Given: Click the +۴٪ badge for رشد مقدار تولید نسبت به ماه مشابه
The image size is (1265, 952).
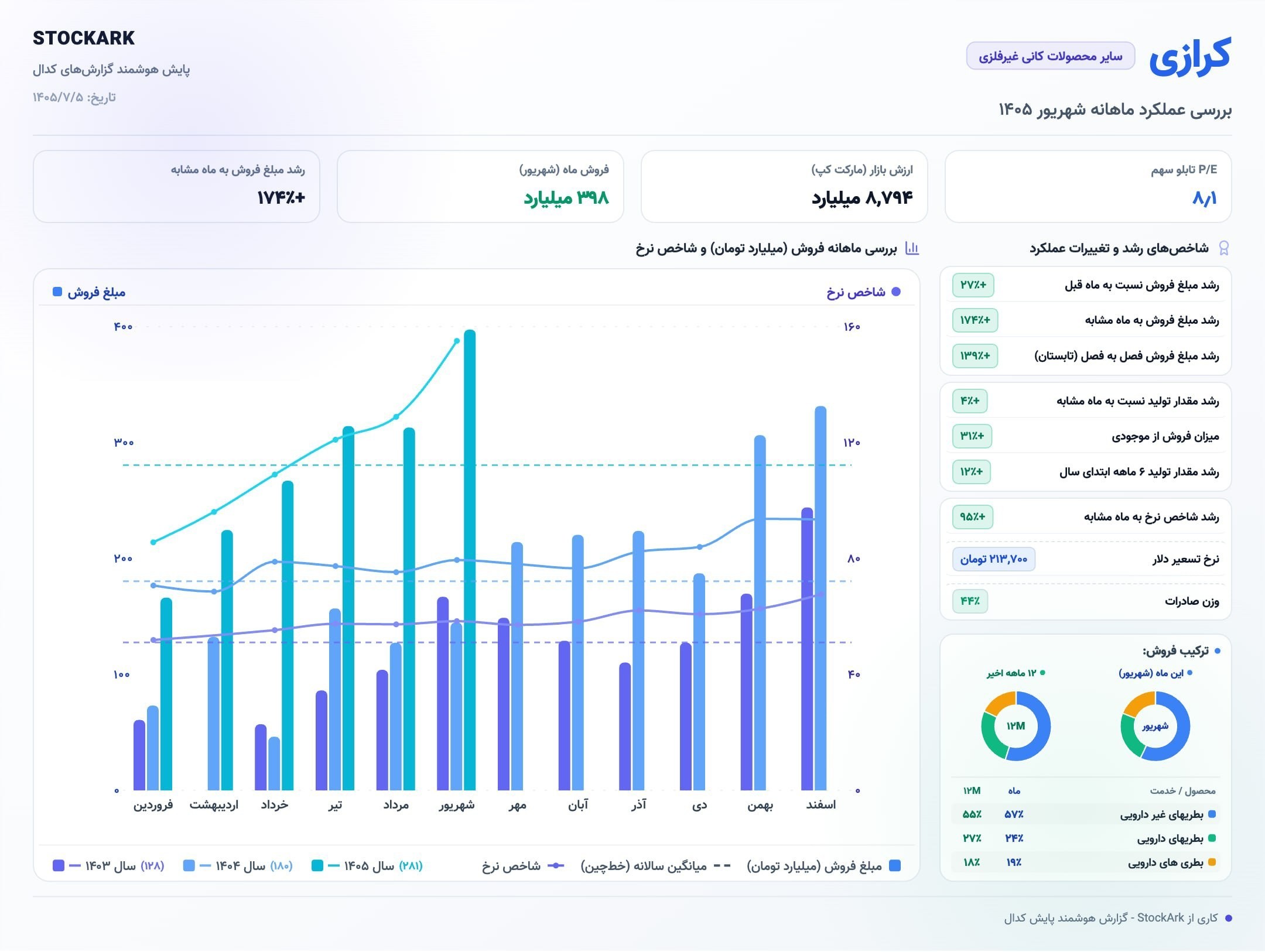Looking at the screenshot, I should [x=970, y=401].
